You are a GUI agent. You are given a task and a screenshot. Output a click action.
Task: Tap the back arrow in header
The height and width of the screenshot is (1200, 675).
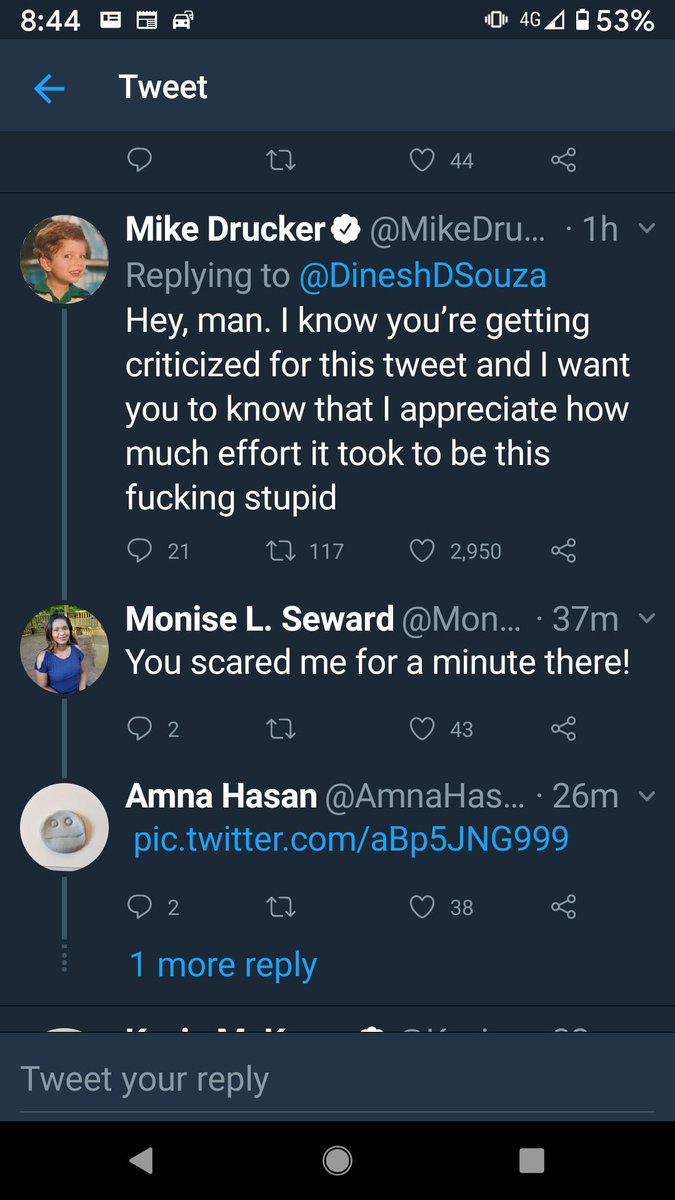tap(49, 89)
